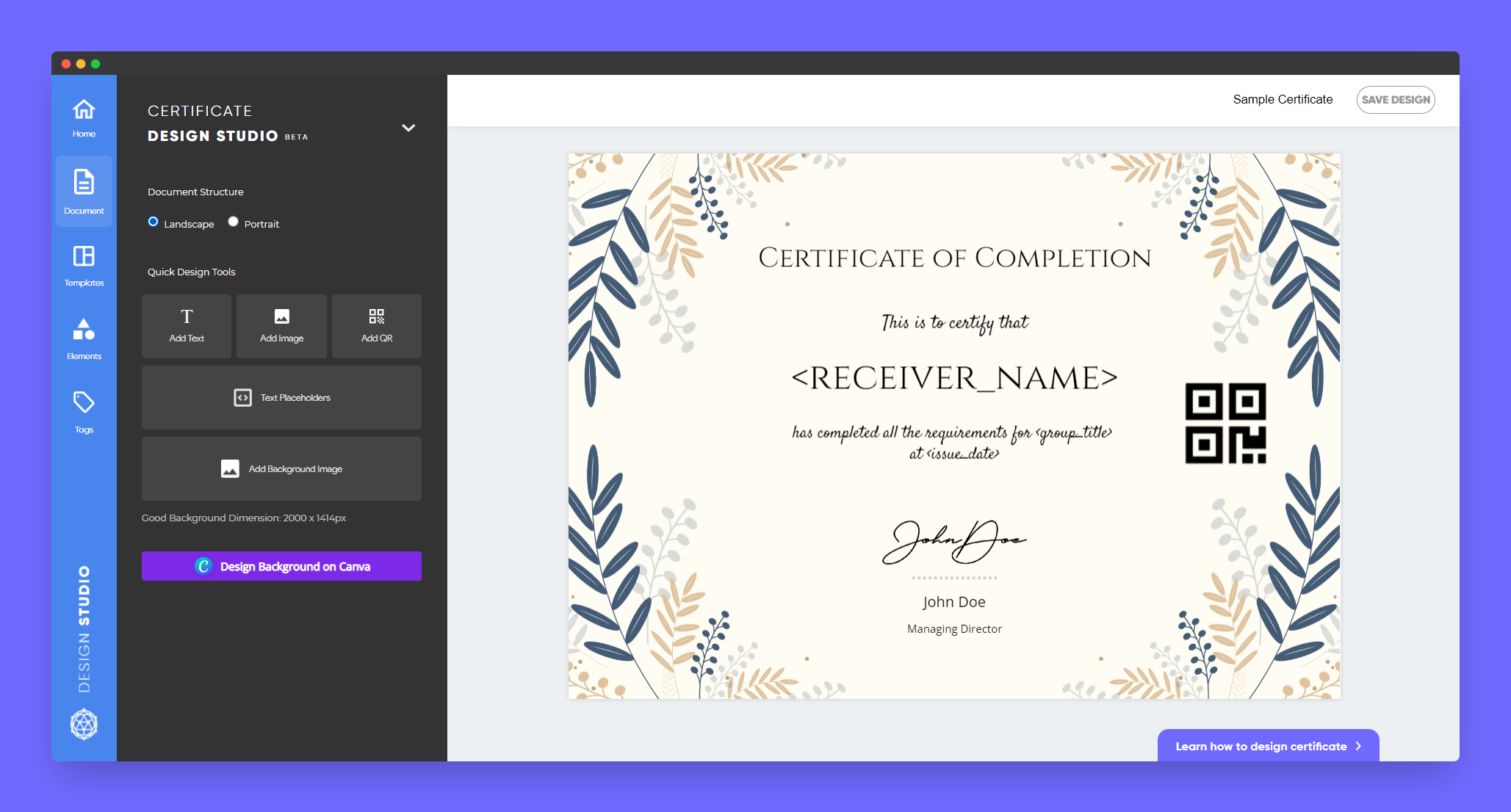Select the Landscape orientation

[x=153, y=221]
